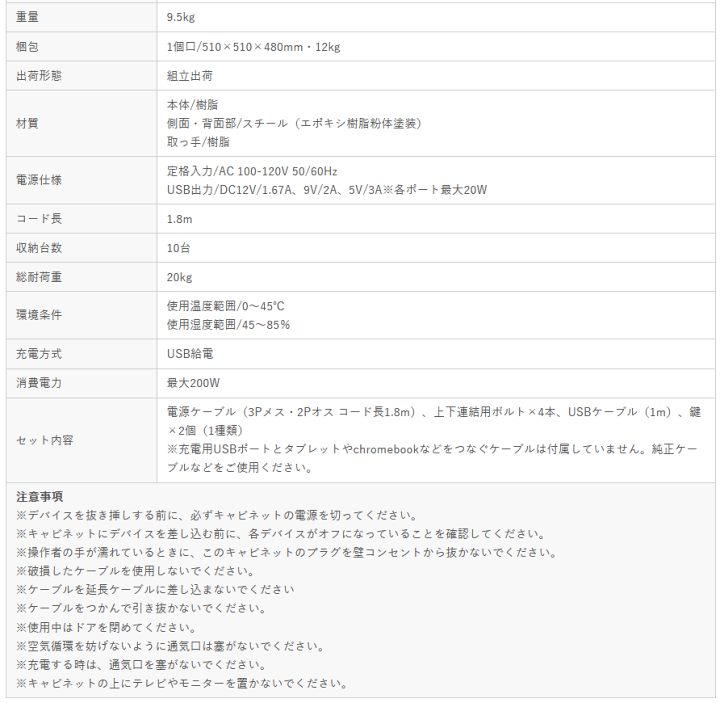Select the 重量 row label
This screenshot has width=720, height=703.
click(x=27, y=17)
